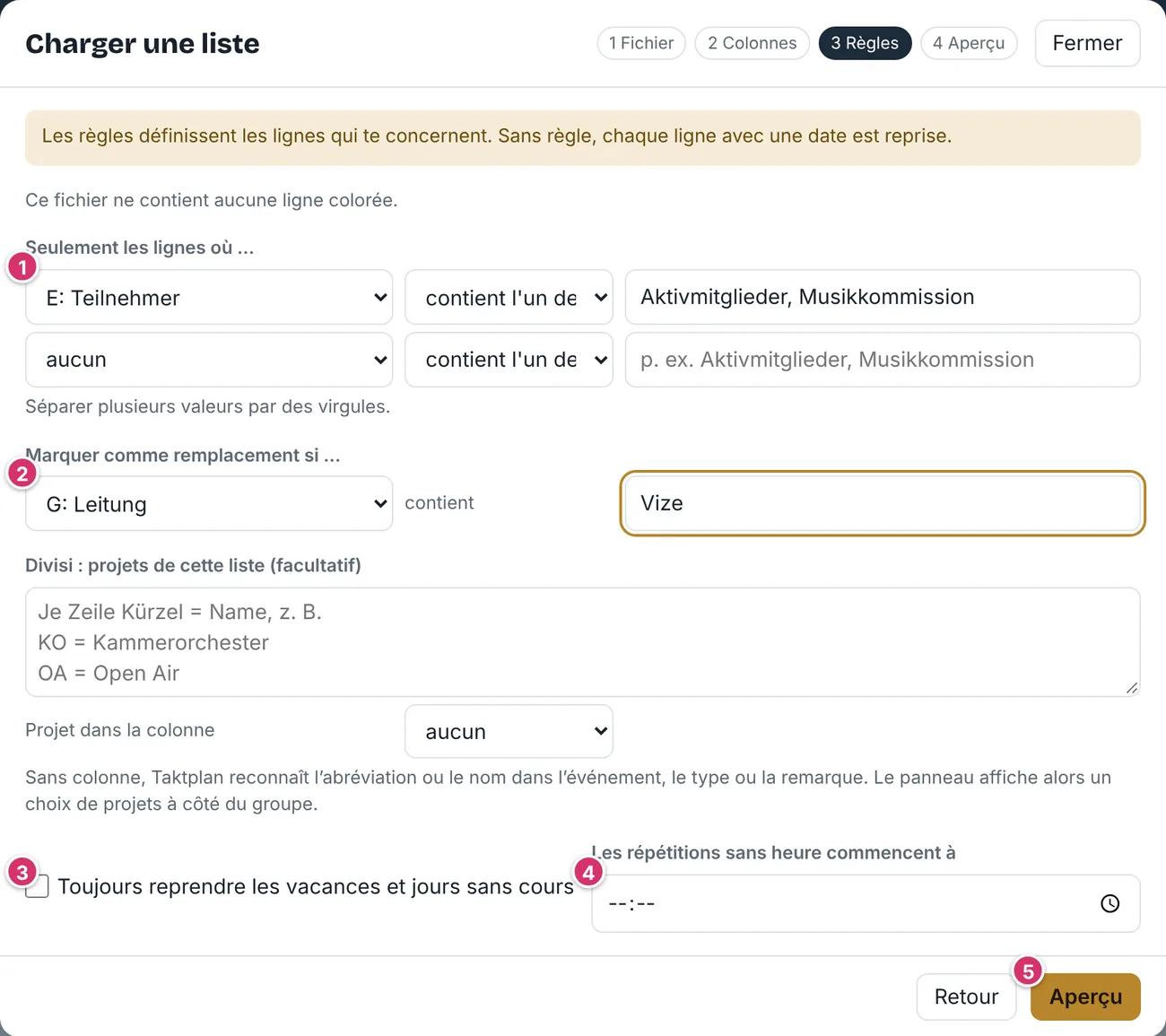
Task: Open the "Projet dans la colonne" dropdown
Action: (x=509, y=731)
